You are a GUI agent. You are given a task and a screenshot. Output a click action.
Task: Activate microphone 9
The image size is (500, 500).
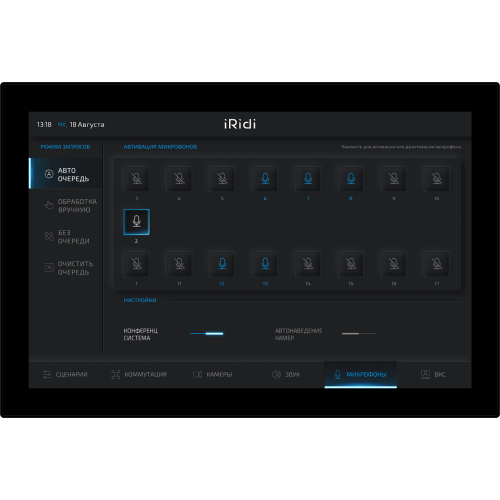point(394,179)
